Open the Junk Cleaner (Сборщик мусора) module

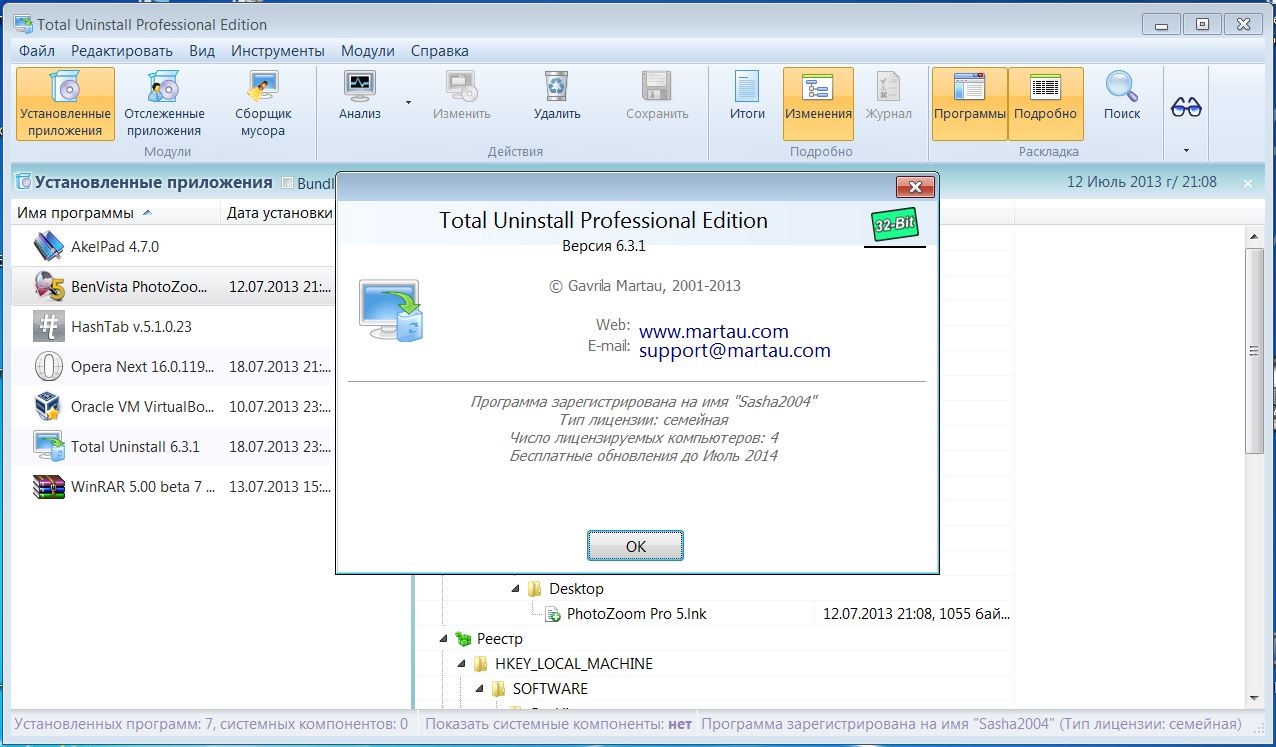pos(263,103)
